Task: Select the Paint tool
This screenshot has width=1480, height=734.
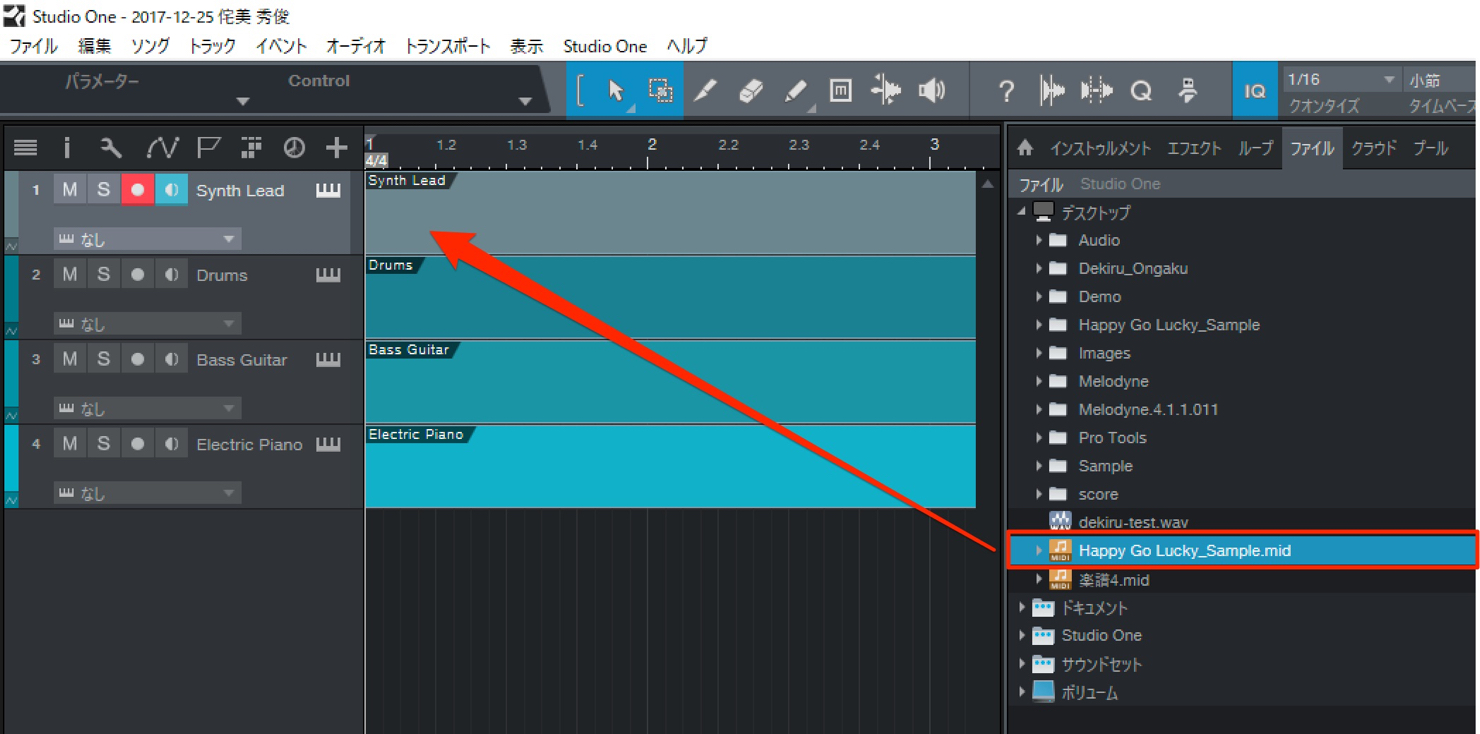Action: 796,91
